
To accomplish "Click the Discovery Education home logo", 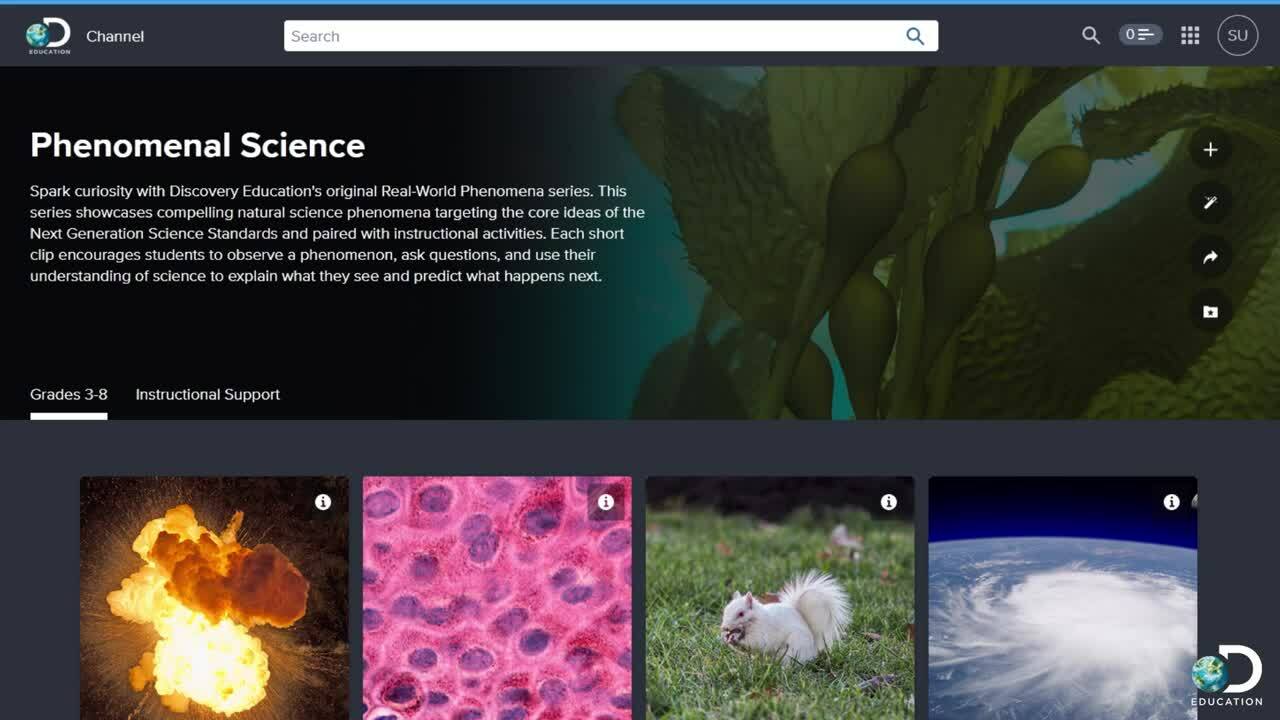I will tap(48, 36).
